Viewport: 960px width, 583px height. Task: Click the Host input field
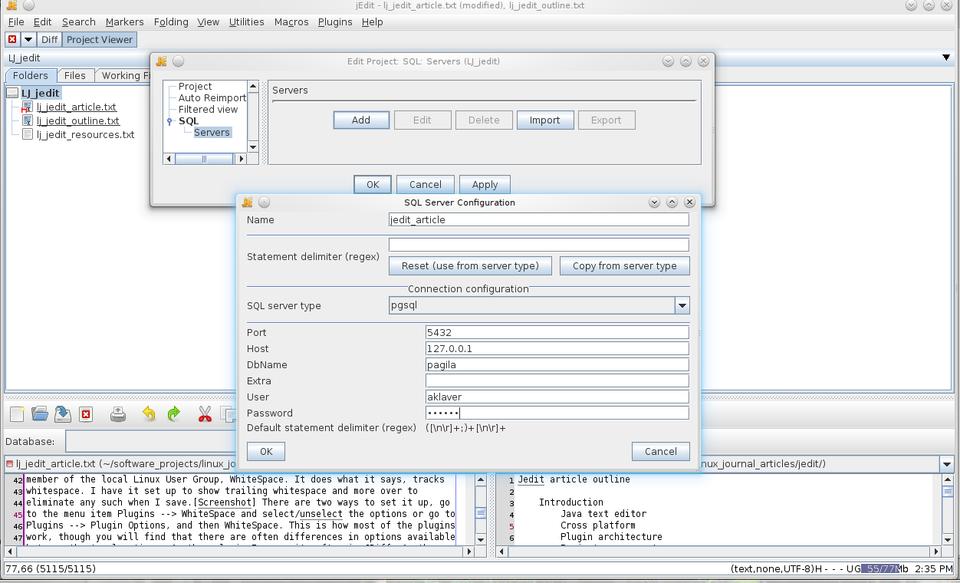point(557,349)
